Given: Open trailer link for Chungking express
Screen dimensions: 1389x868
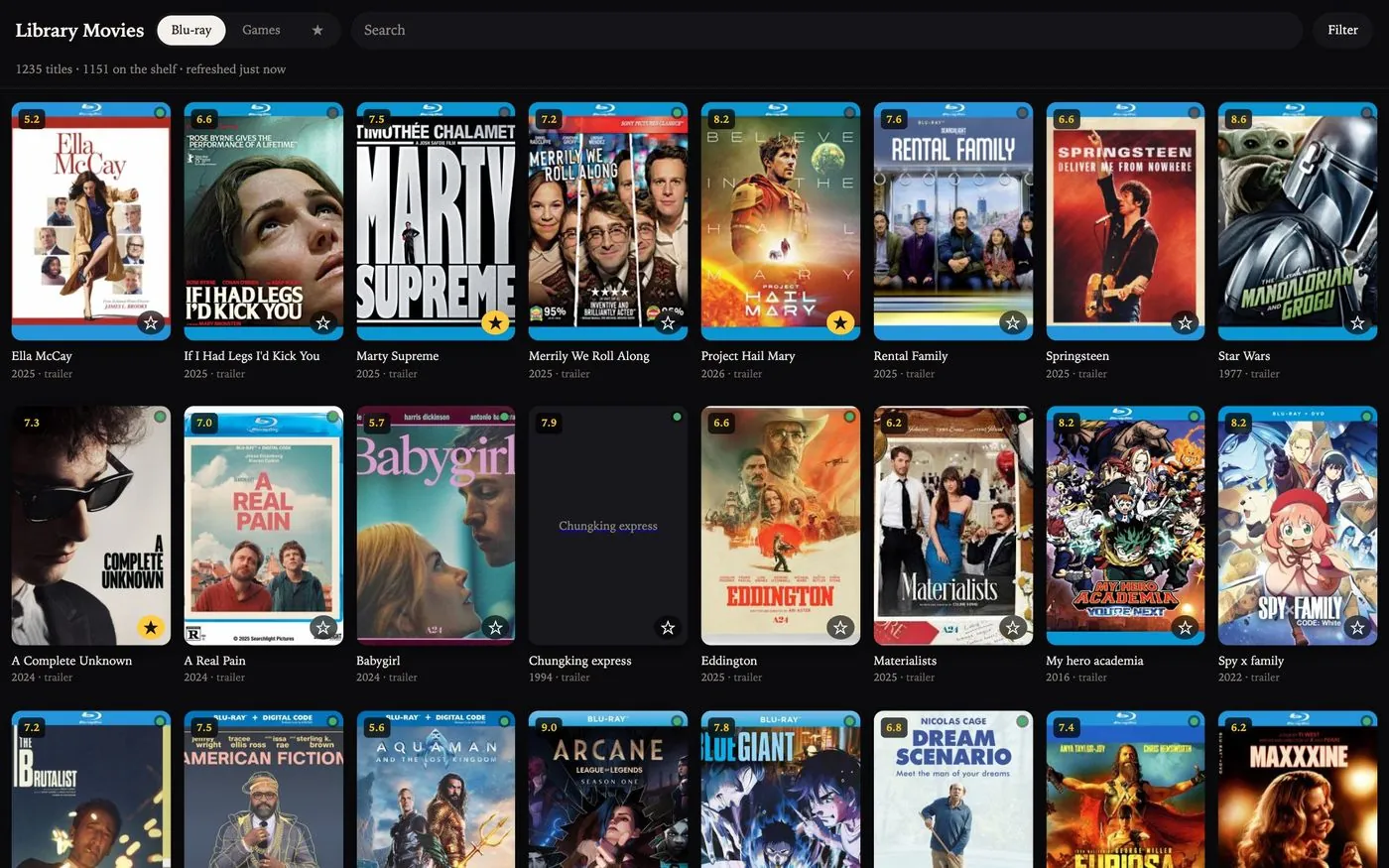Looking at the screenshot, I should click(575, 678).
